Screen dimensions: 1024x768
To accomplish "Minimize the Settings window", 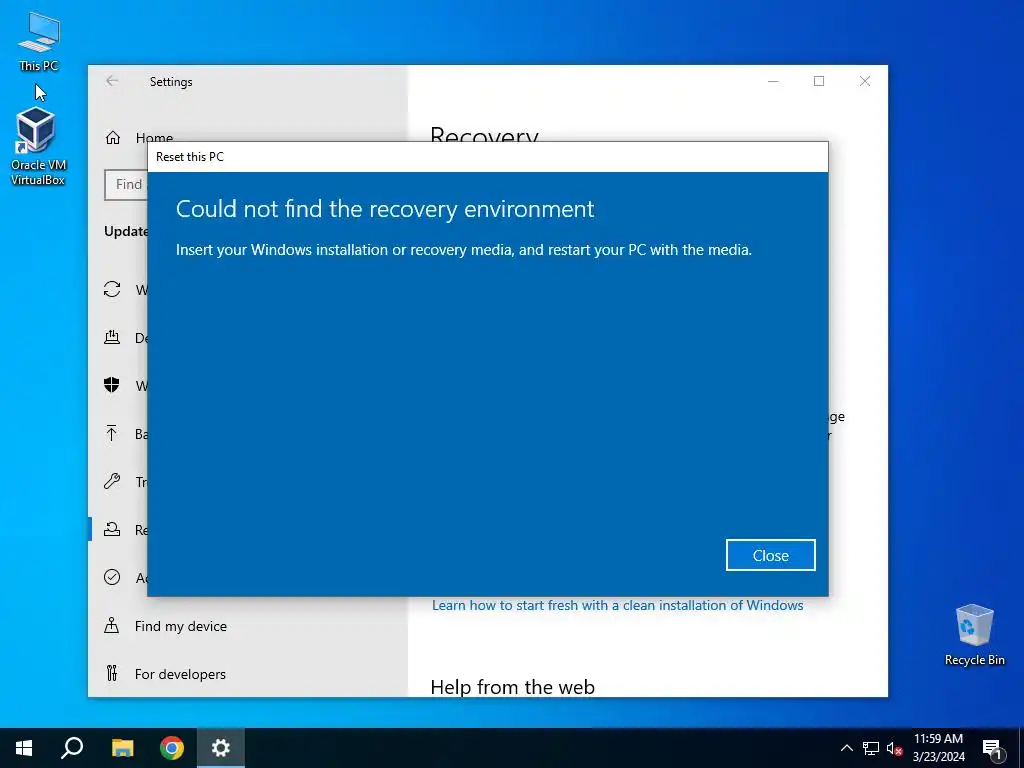I will (x=773, y=81).
